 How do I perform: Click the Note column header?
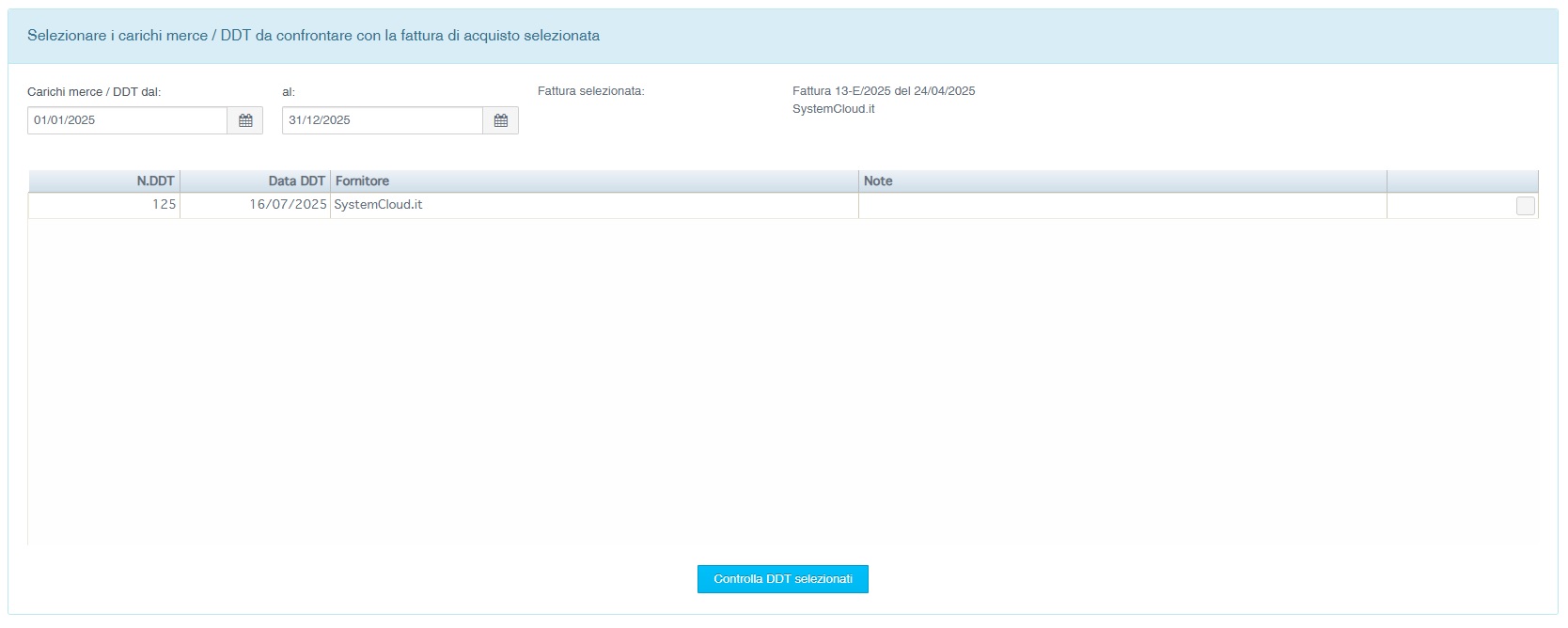click(878, 181)
